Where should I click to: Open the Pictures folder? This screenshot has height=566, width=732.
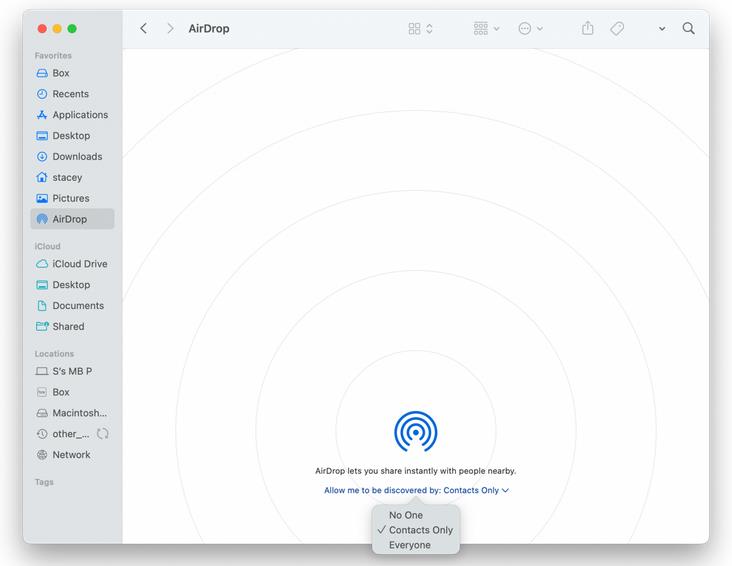tap(72, 198)
